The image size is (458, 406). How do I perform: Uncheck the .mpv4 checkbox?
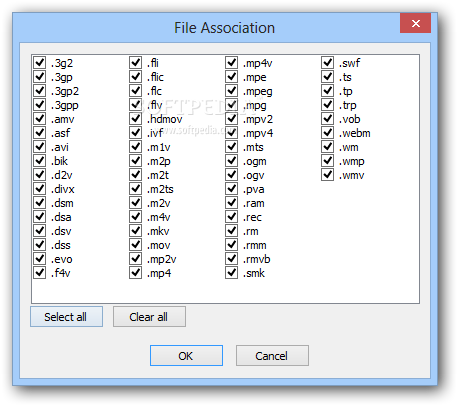coord(232,133)
